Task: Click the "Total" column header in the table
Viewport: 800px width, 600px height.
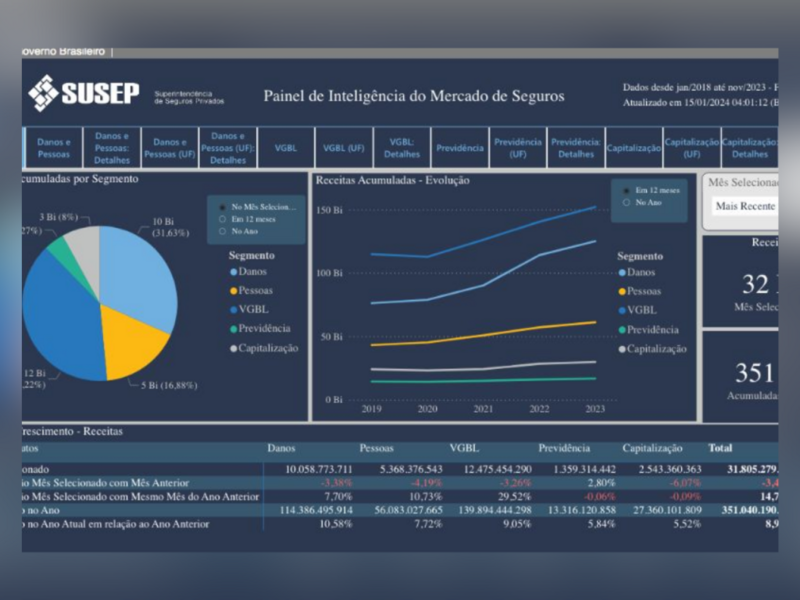Action: [720, 449]
